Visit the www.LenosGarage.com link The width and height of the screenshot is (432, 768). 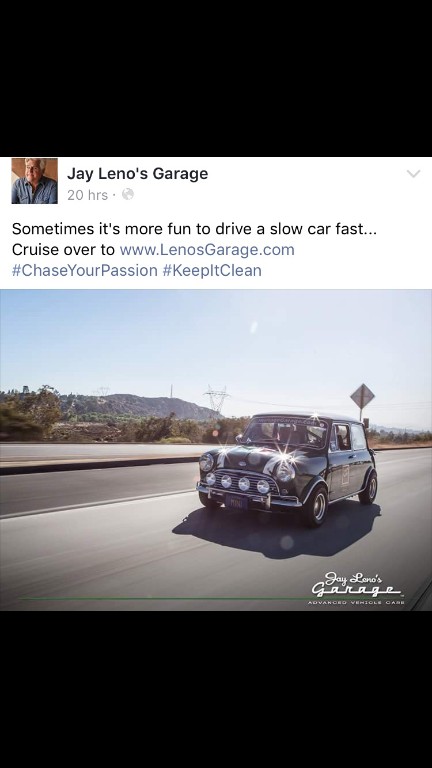click(207, 250)
